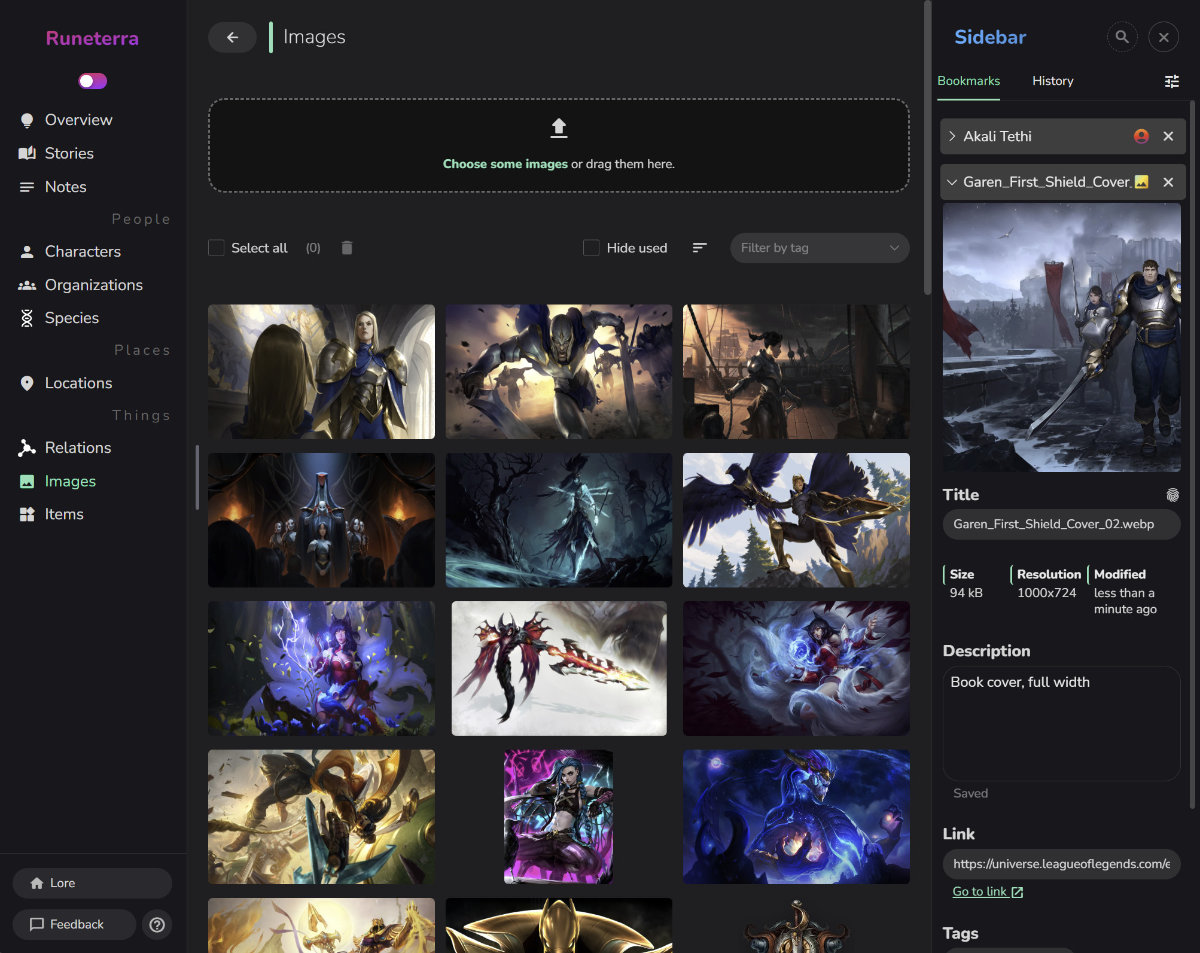Click Choose some images to upload
This screenshot has width=1200, height=953.
tap(505, 163)
